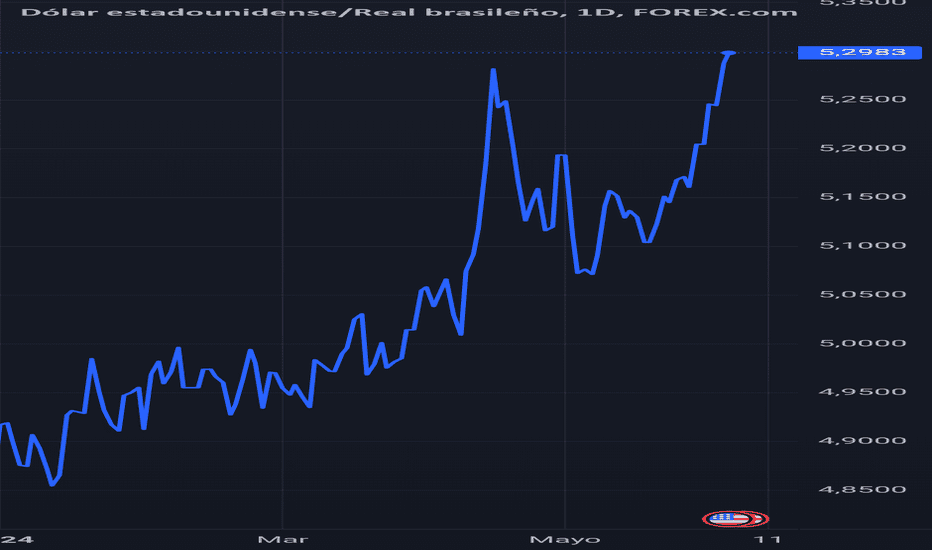This screenshot has width=932, height=550.
Task: Click the last data point of the line
Action: 729,53
